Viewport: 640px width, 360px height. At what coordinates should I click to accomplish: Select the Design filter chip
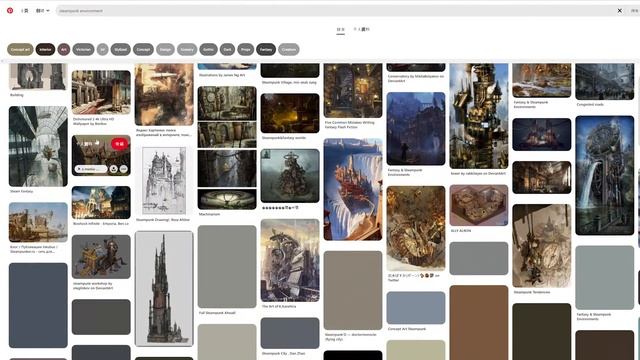(165, 49)
